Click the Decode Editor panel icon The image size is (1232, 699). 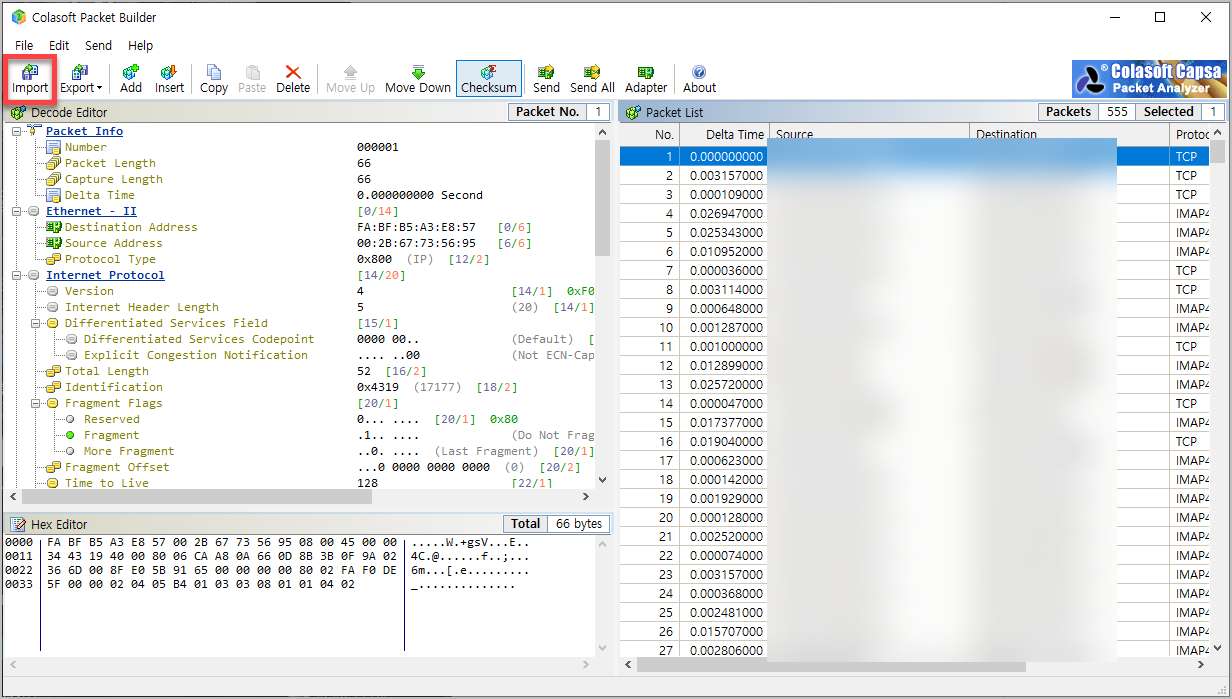[18, 113]
